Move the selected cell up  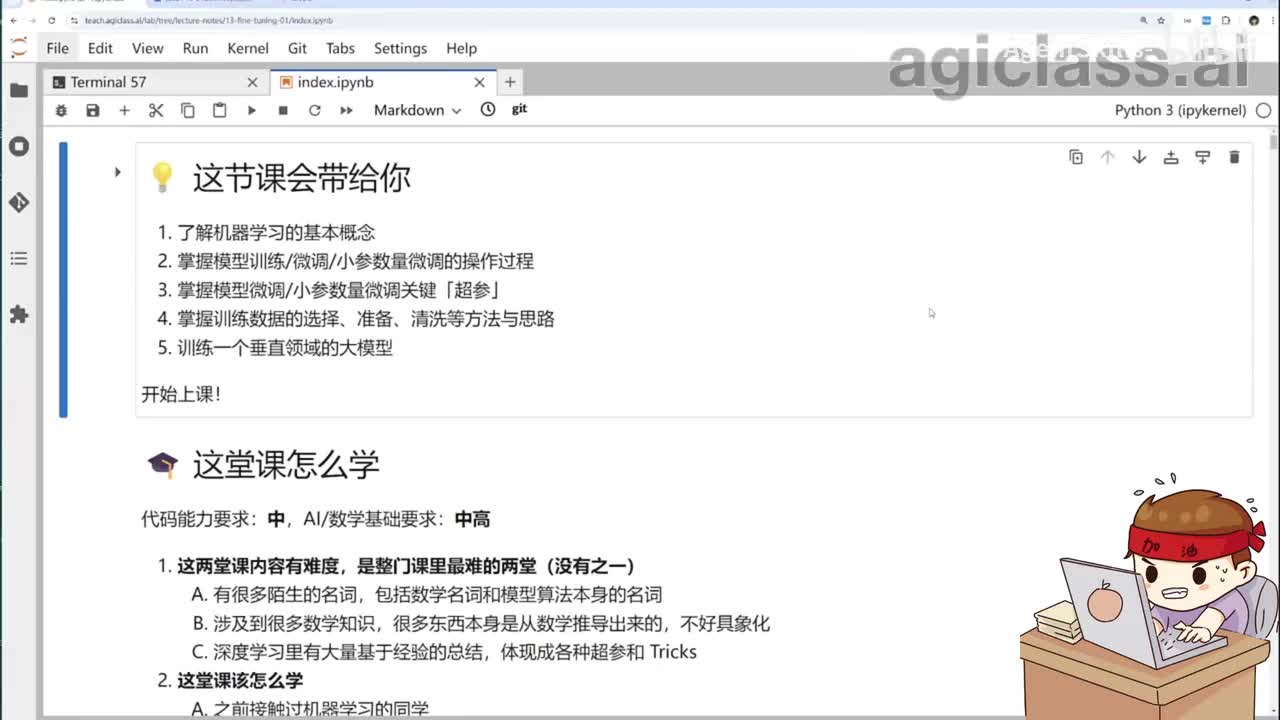pyautogui.click(x=1107, y=157)
